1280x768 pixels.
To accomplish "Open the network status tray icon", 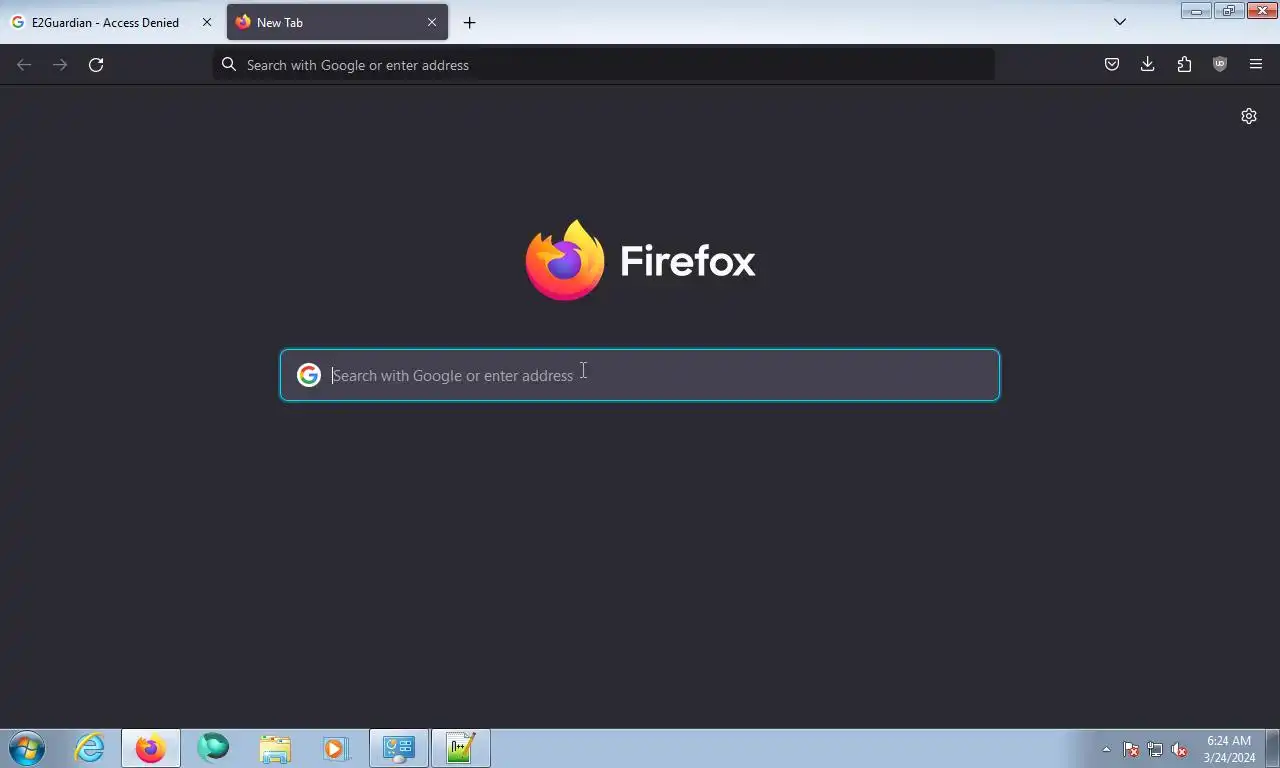I will click(1155, 749).
